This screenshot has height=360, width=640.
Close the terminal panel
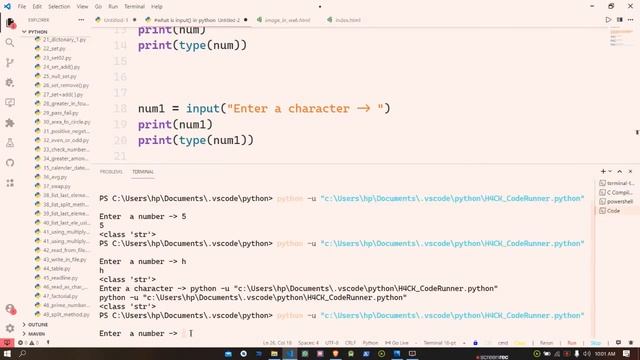630,171
